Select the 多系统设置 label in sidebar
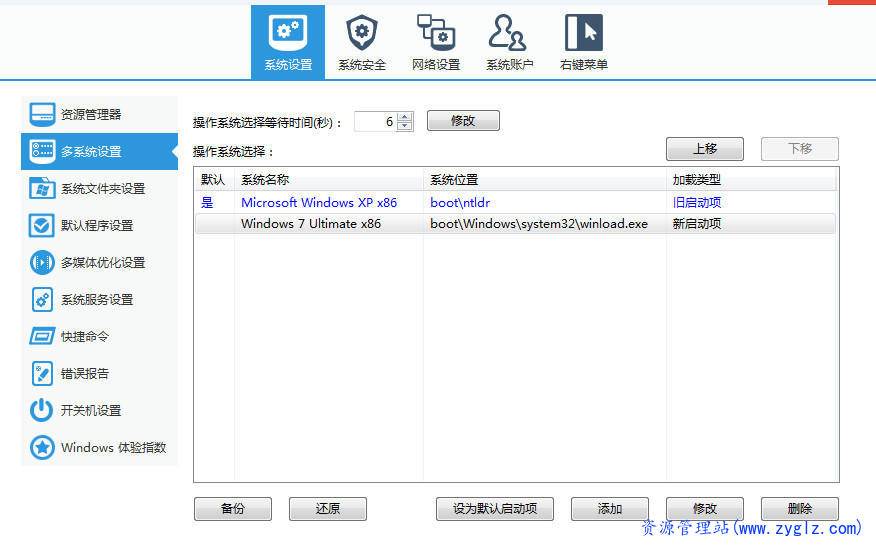The width and height of the screenshot is (876, 547). [x=91, y=151]
